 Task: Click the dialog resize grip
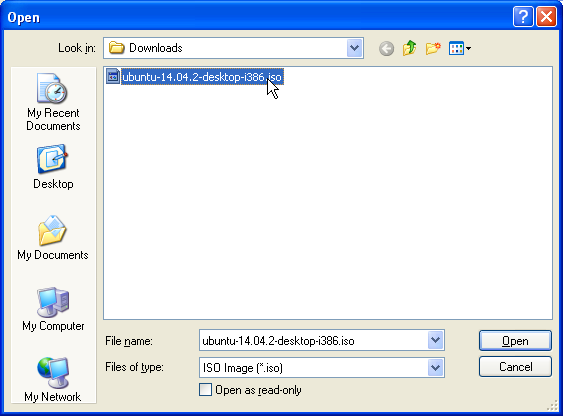552,405
